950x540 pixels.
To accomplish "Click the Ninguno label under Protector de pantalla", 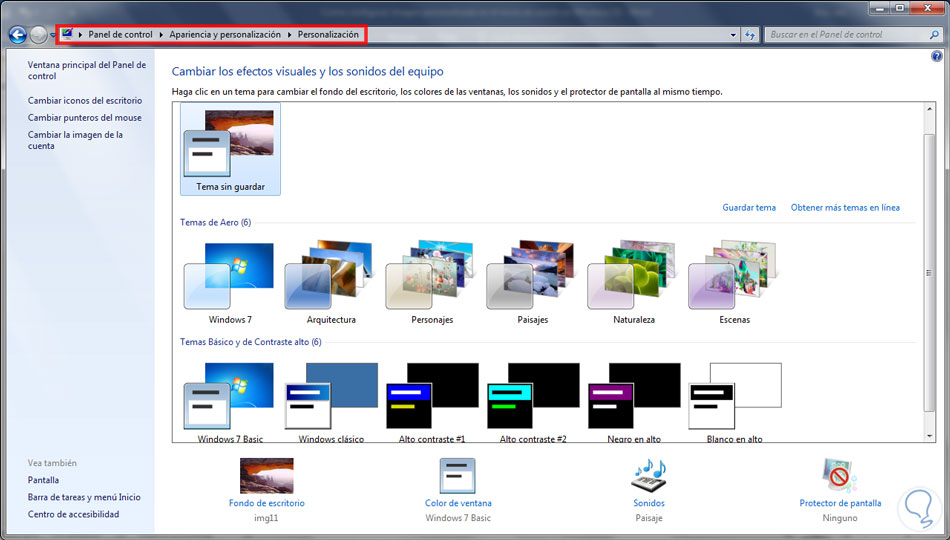I will tap(840, 518).
